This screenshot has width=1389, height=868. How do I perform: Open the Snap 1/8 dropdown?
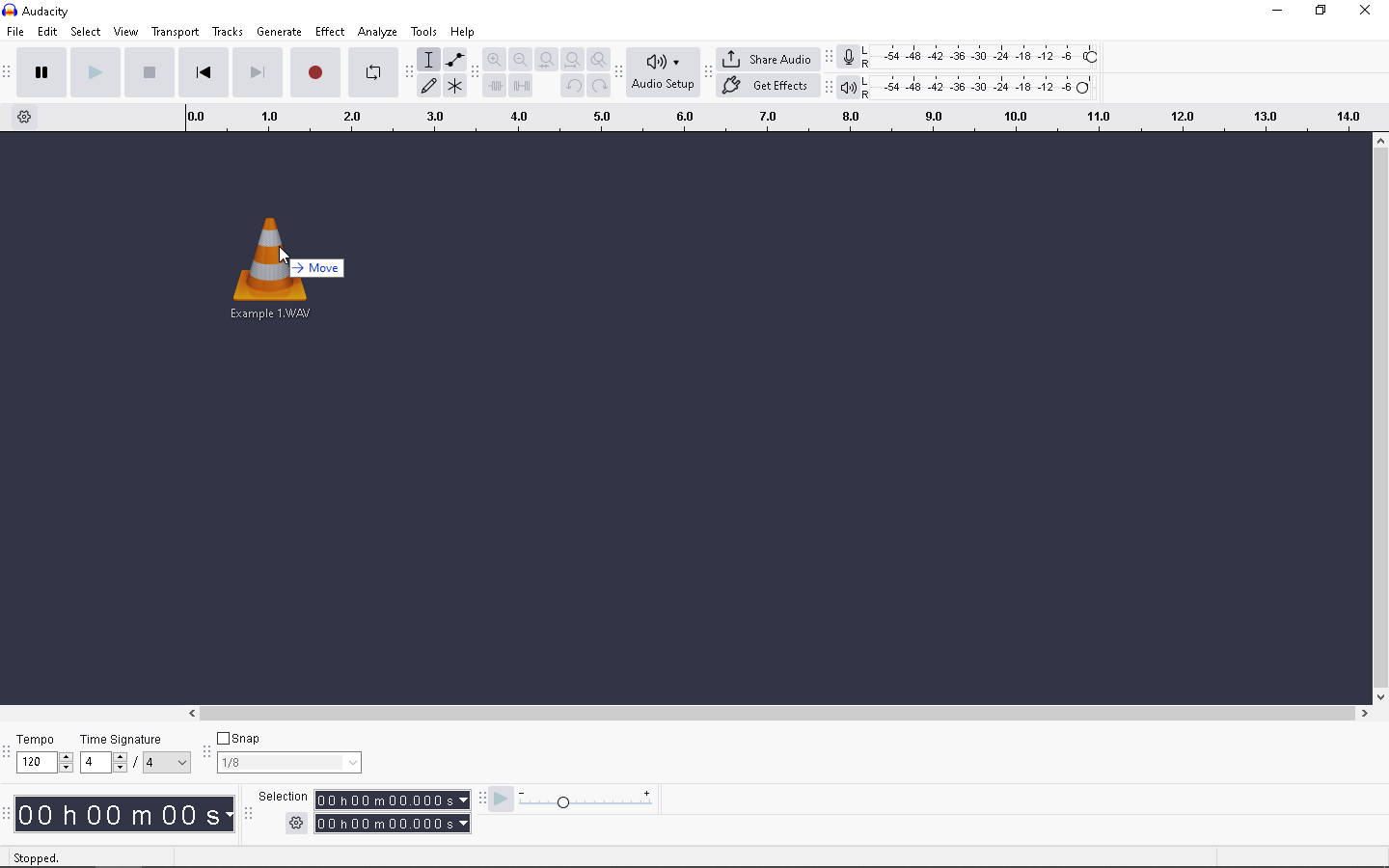289,764
